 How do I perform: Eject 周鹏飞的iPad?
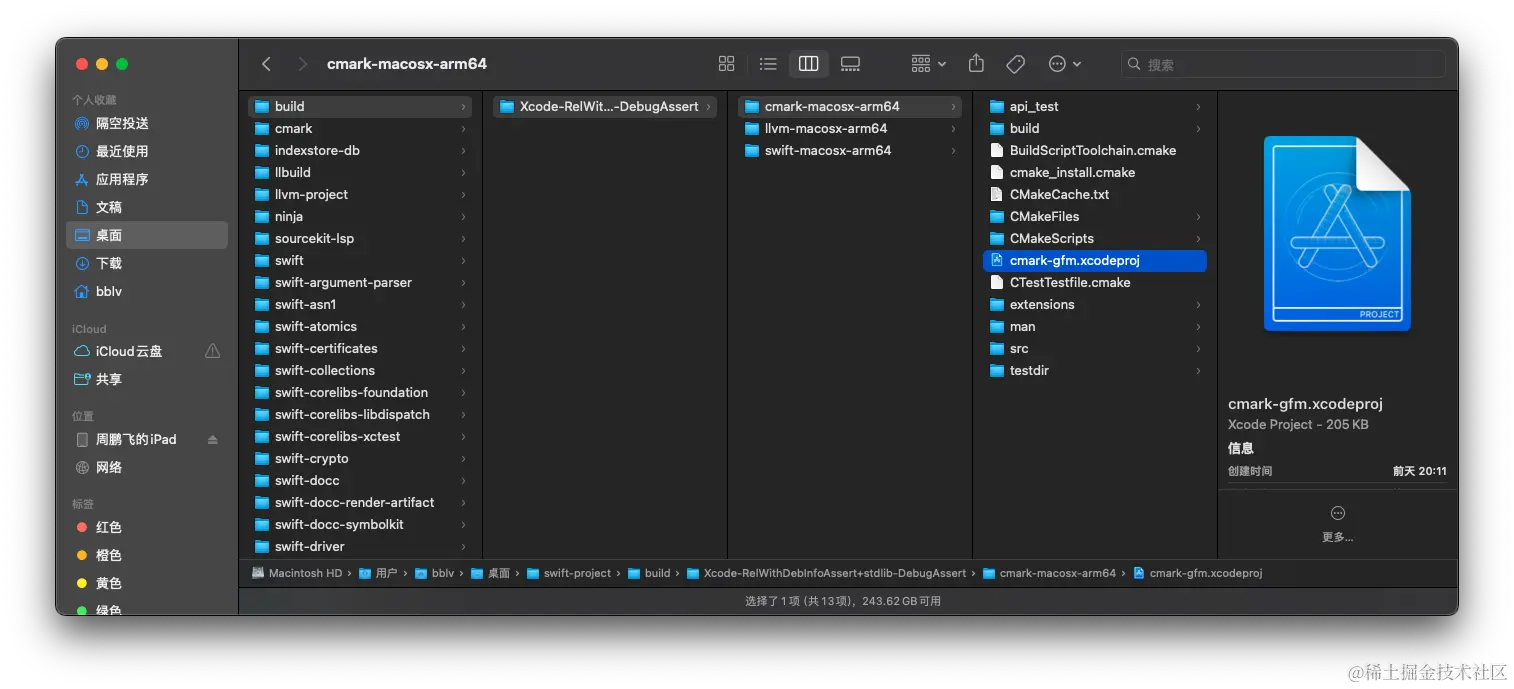click(212, 440)
